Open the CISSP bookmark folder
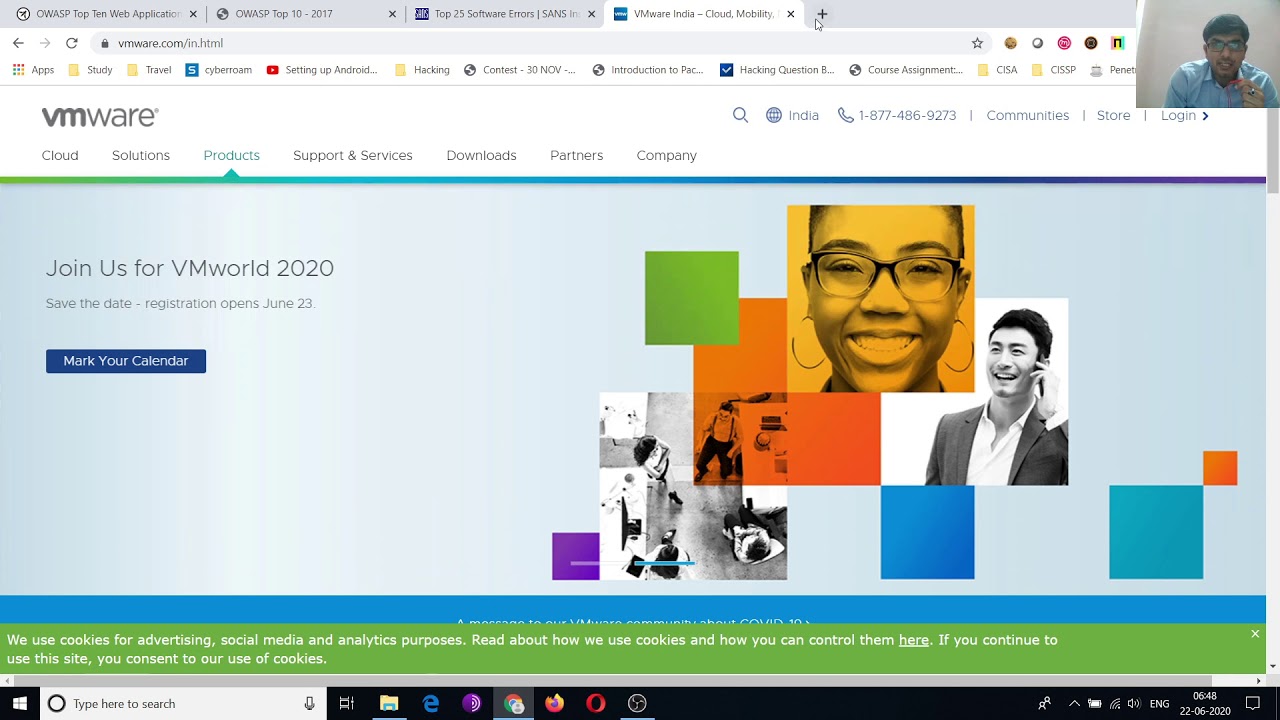1280x720 pixels. 1053,70
